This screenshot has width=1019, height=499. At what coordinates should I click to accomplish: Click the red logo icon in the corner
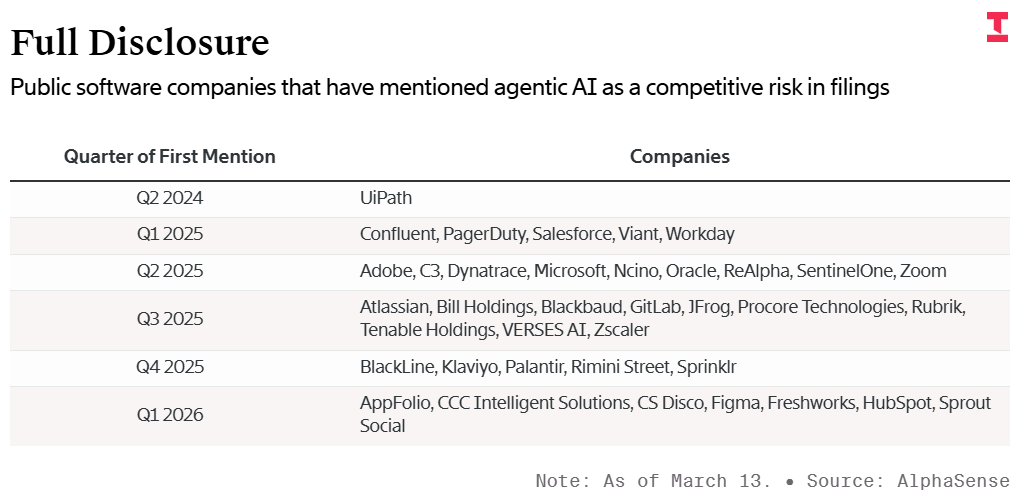pyautogui.click(x=997, y=27)
